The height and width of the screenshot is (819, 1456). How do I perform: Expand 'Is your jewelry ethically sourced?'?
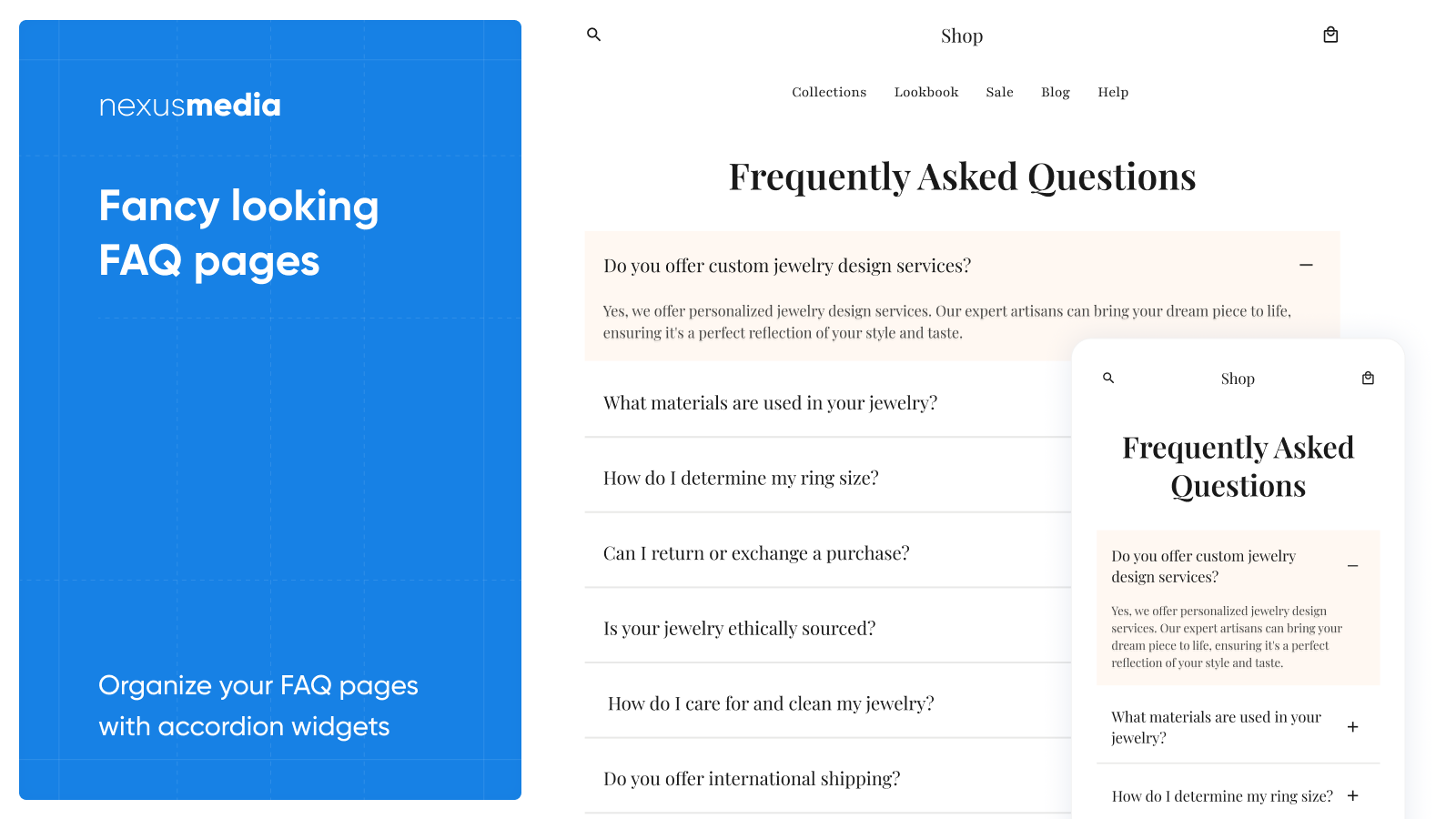coord(739,628)
